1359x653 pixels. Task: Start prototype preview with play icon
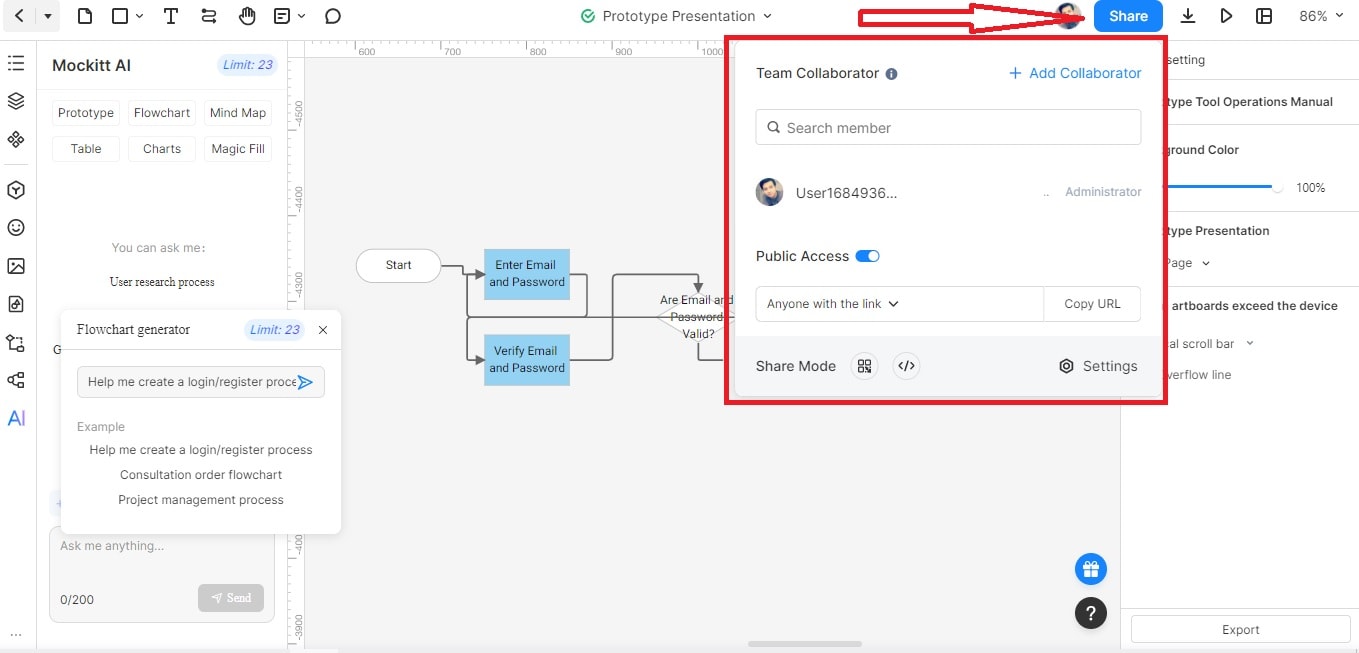tap(1226, 16)
